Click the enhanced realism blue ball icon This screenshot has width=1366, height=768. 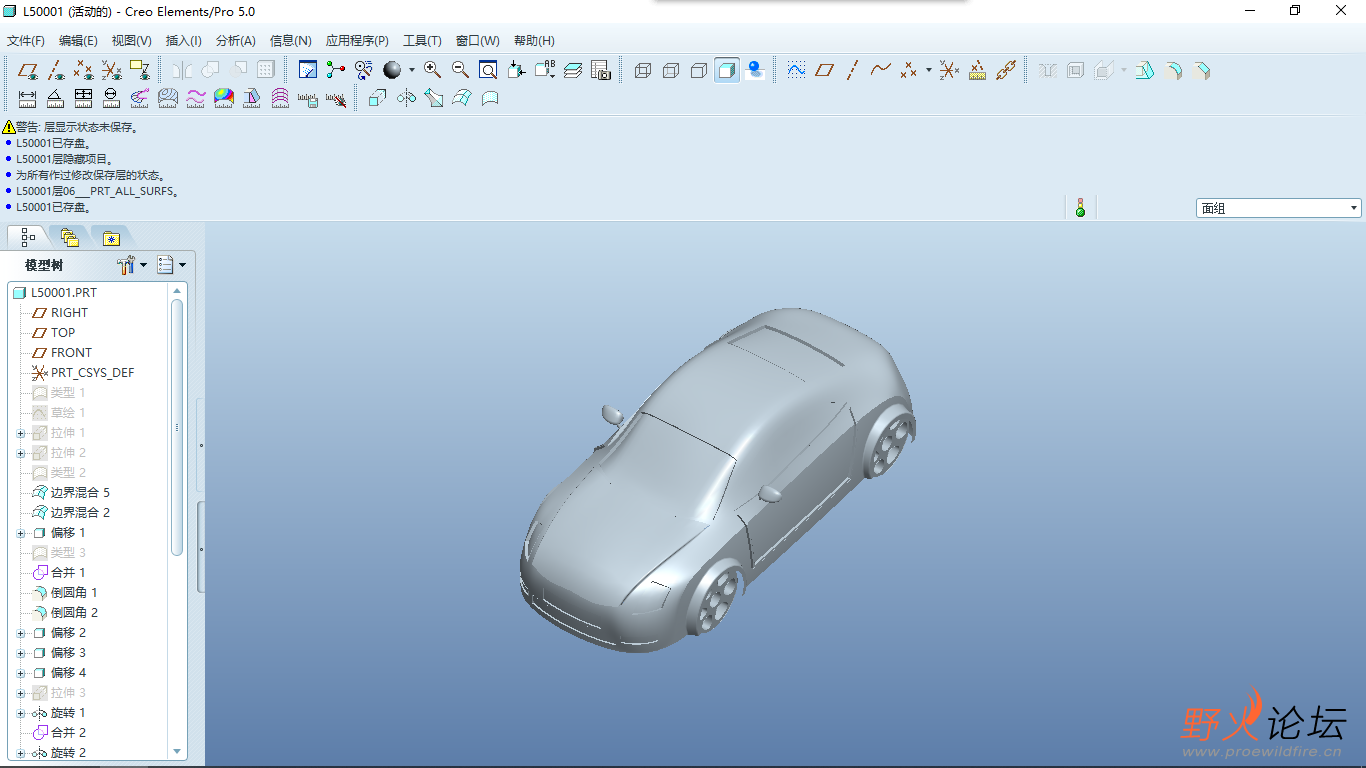pos(756,70)
